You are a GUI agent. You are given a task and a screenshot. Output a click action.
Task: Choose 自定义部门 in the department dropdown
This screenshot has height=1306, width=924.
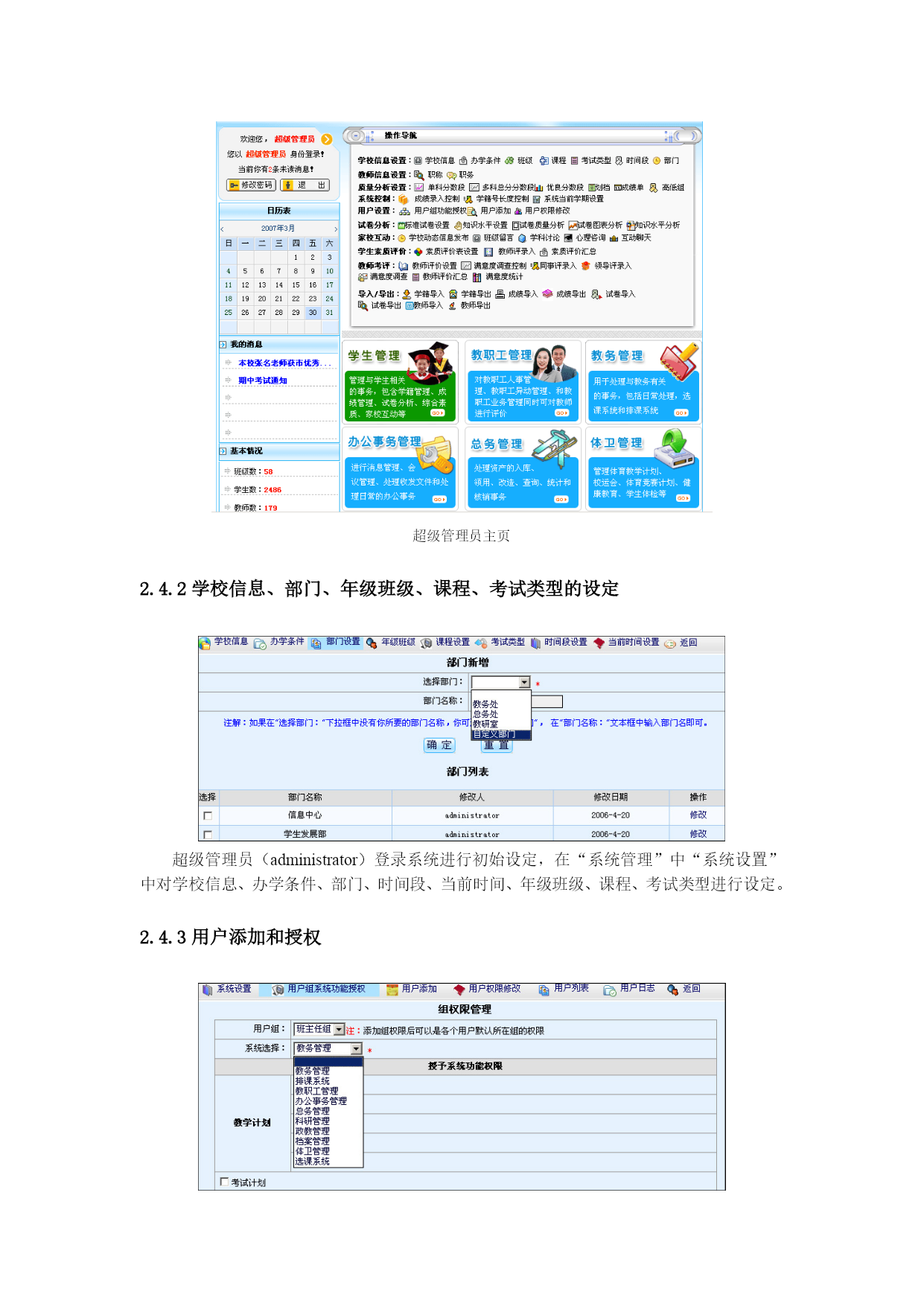click(x=501, y=734)
